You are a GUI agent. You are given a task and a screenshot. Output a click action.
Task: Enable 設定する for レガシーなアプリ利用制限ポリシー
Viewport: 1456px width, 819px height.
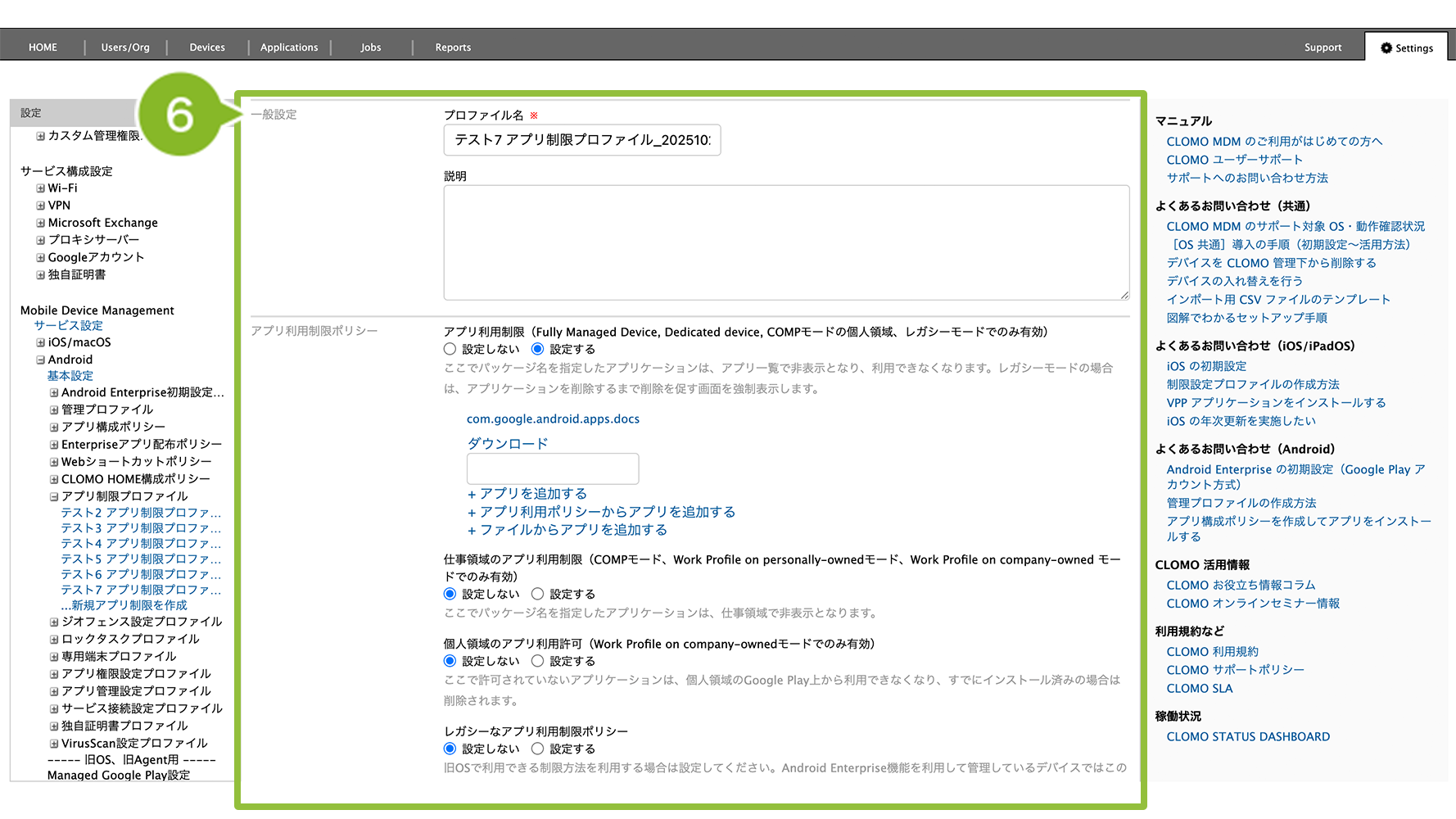tap(538, 749)
